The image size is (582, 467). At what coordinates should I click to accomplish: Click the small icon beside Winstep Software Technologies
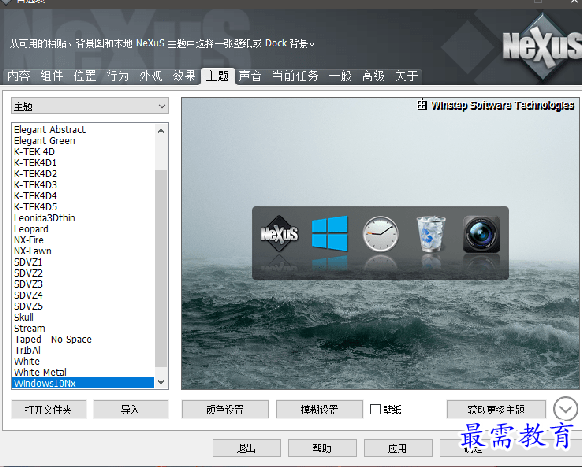click(x=422, y=105)
